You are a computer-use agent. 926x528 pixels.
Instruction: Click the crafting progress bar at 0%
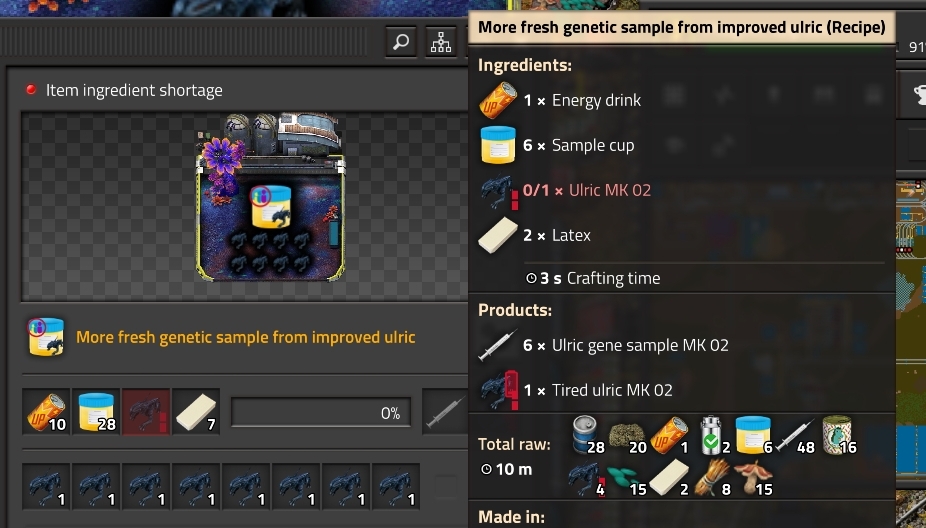(321, 412)
